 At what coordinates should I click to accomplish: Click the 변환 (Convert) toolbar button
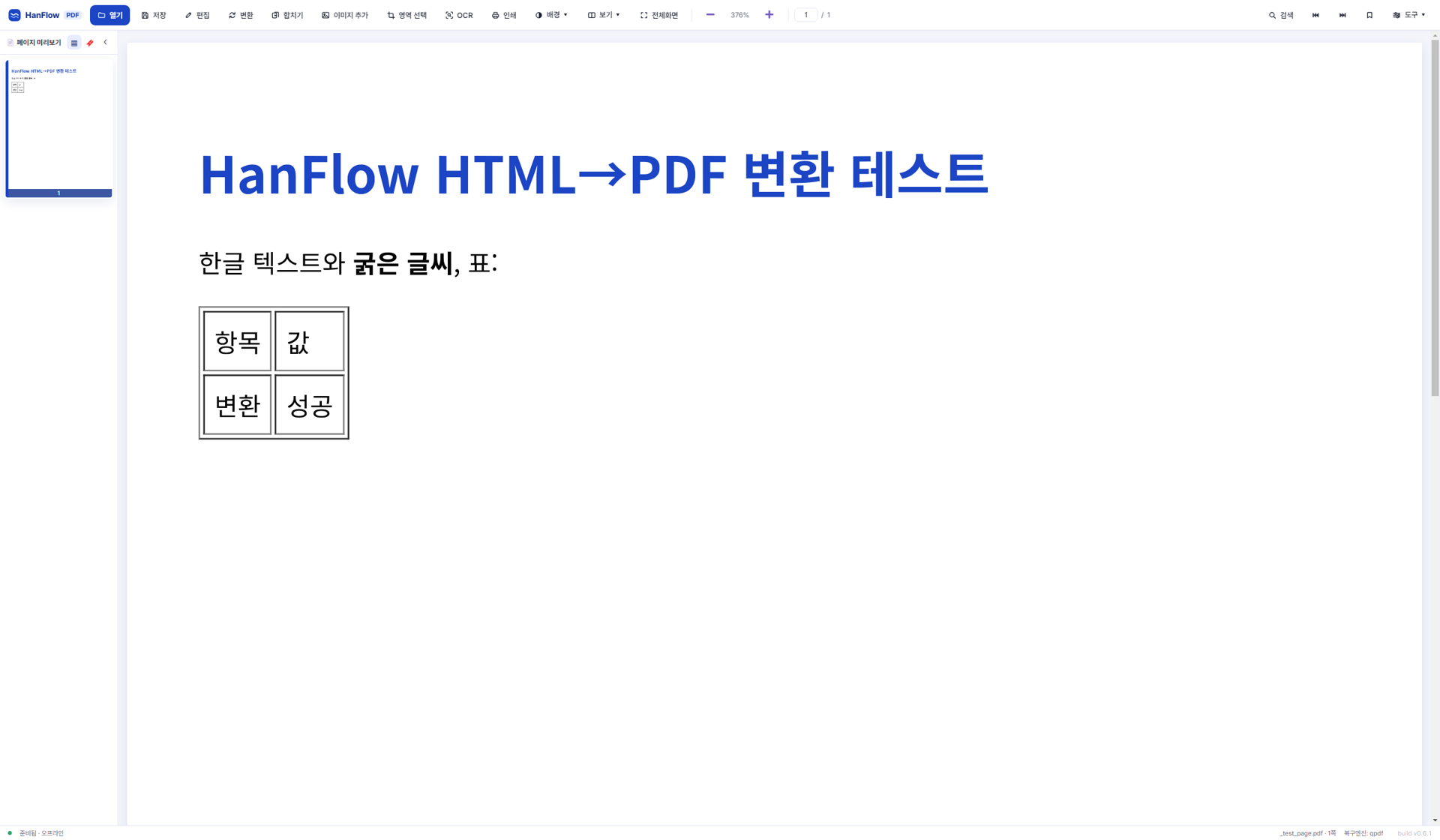click(241, 15)
